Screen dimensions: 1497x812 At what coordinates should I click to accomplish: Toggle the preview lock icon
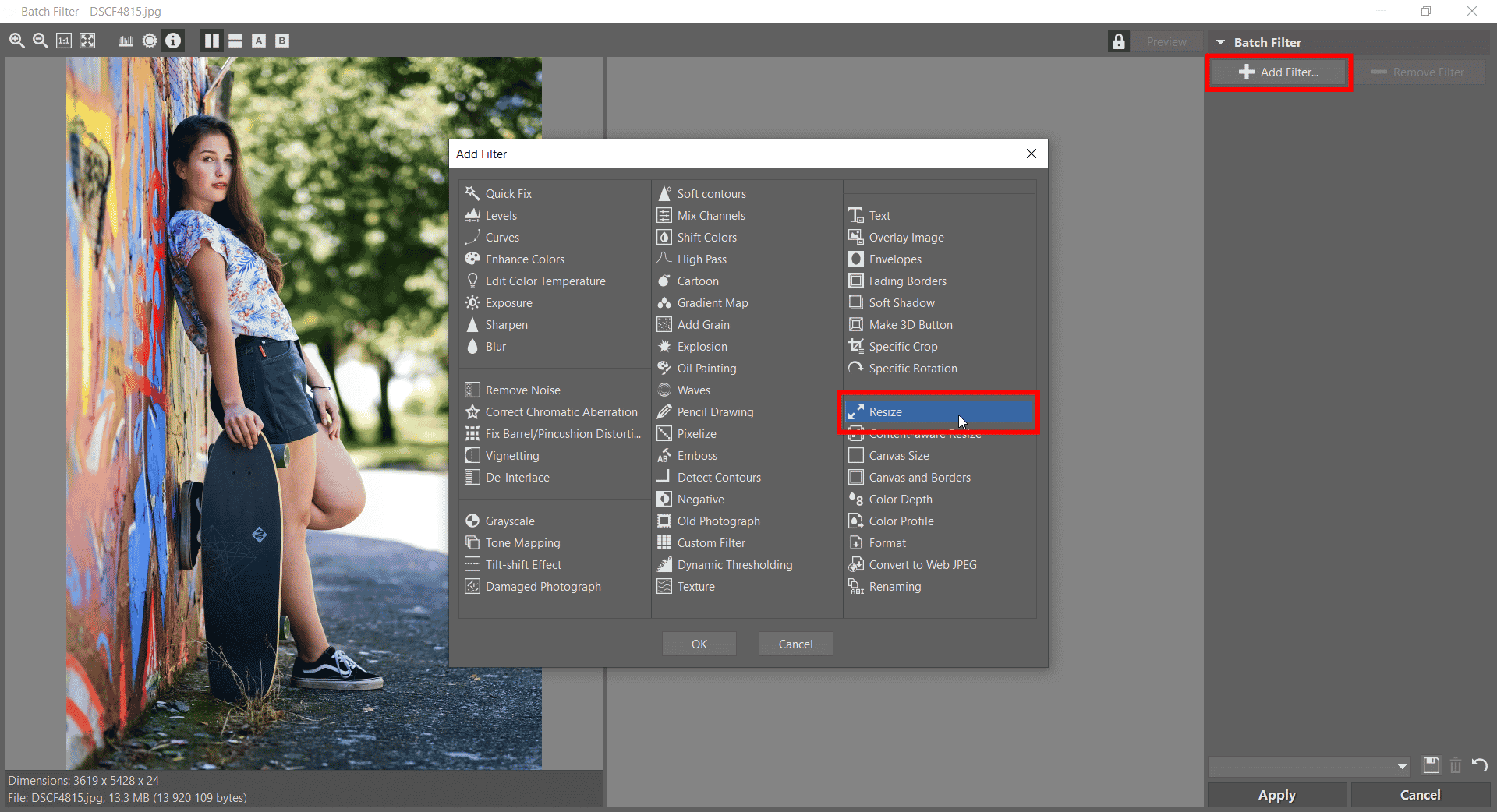coord(1119,41)
